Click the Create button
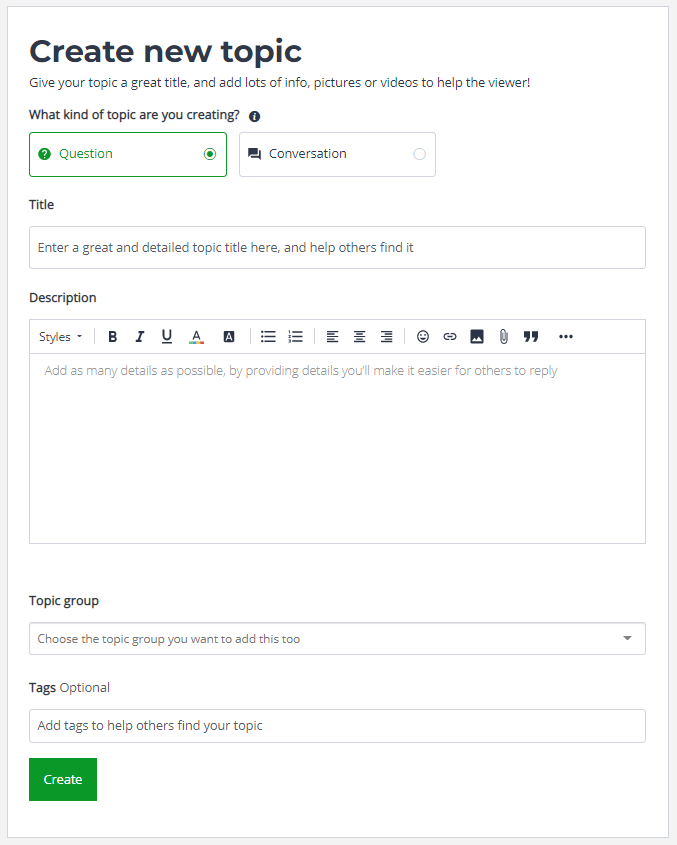 point(63,779)
